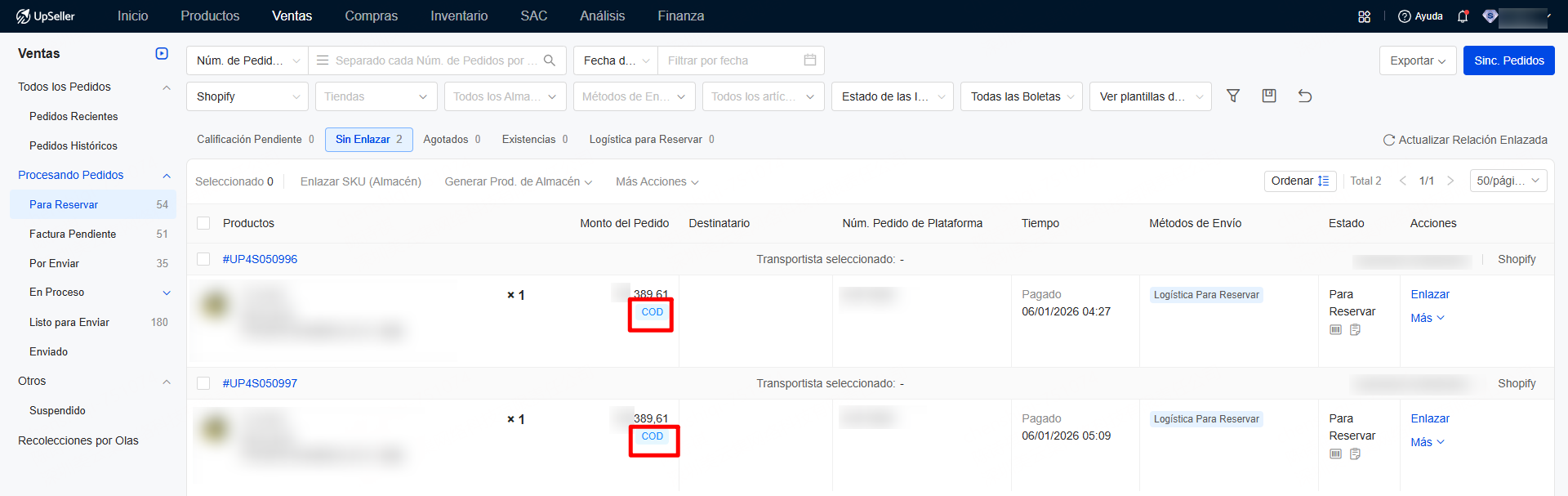This screenshot has width=1568, height=496.
Task: Open the notifications bell
Action: point(1463,16)
